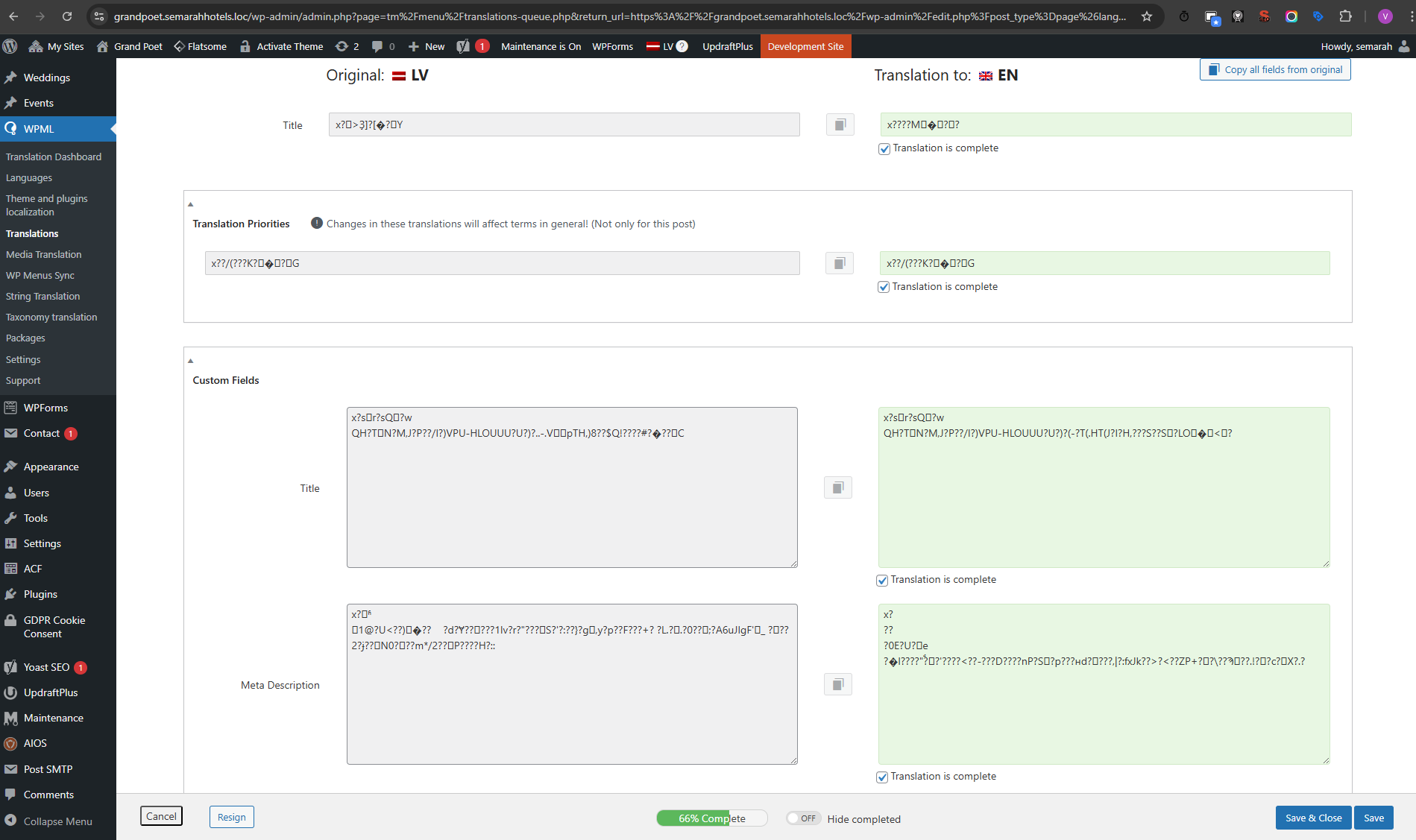
Task: Reload the page in browser
Action: (x=67, y=16)
